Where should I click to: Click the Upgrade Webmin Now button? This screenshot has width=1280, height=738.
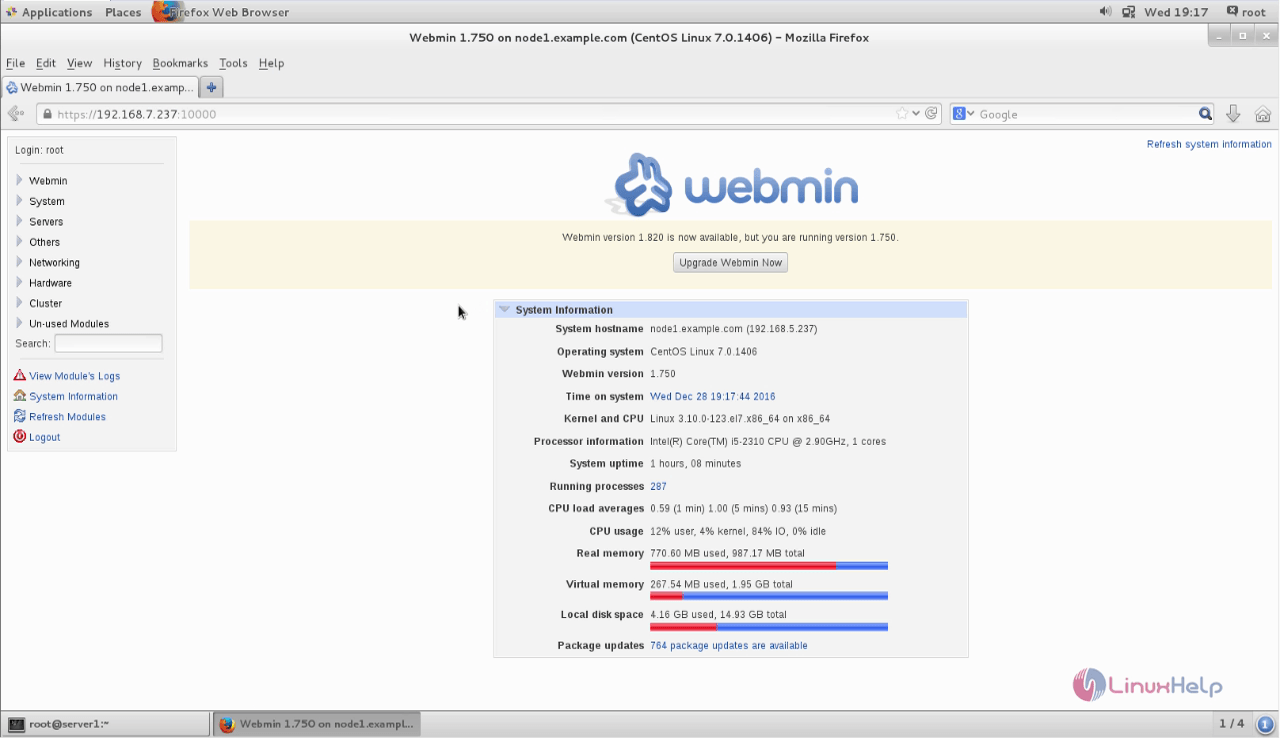[x=730, y=263]
